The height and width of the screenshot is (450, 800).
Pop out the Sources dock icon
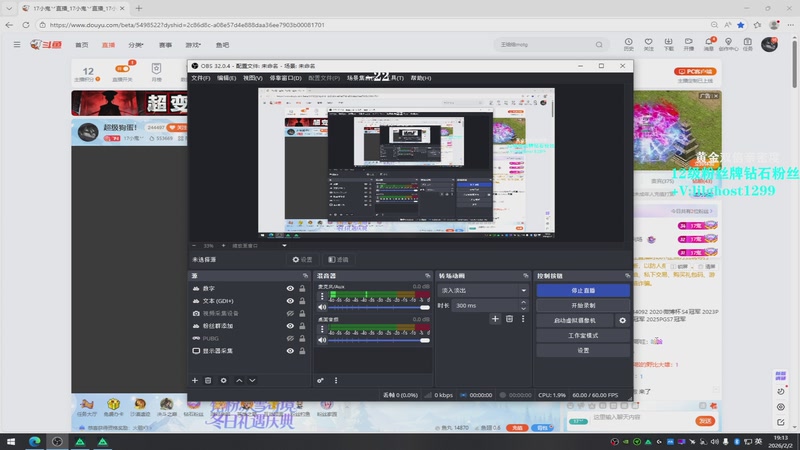(x=305, y=276)
